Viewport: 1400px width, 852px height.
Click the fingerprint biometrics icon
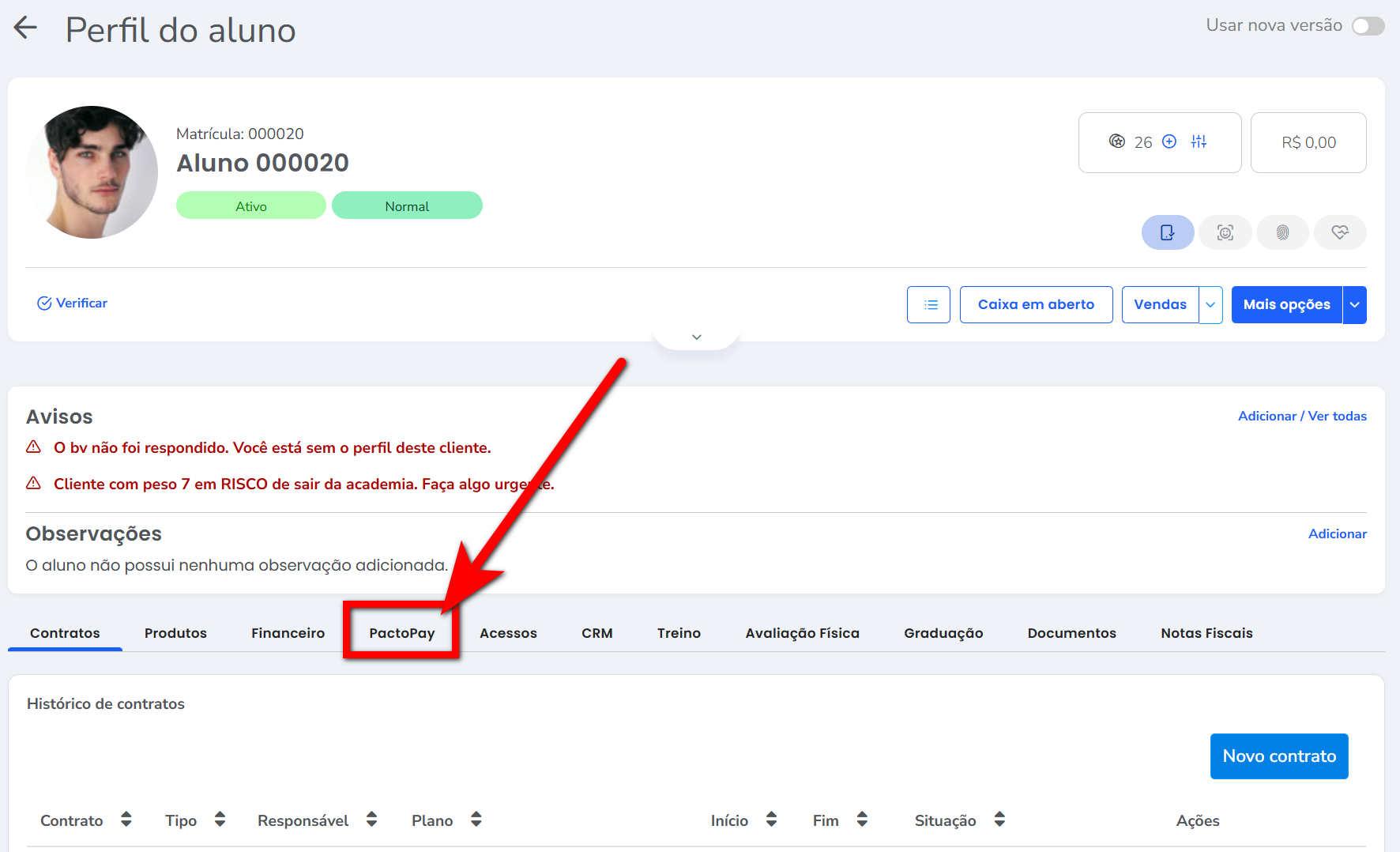point(1282,232)
